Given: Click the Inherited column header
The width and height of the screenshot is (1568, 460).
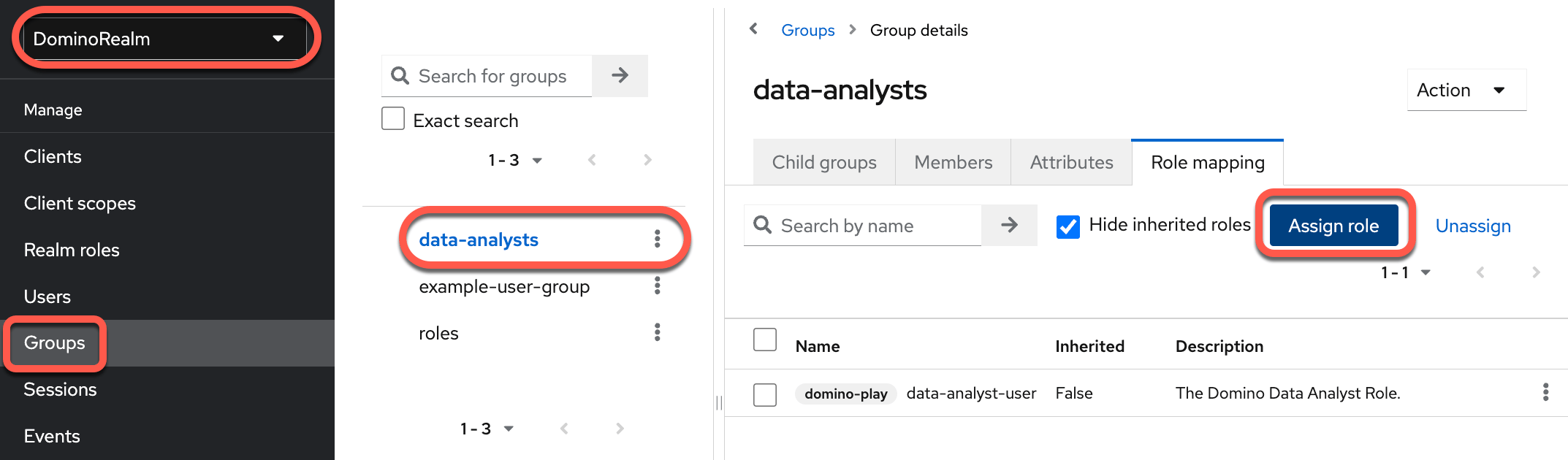Looking at the screenshot, I should [x=1089, y=346].
